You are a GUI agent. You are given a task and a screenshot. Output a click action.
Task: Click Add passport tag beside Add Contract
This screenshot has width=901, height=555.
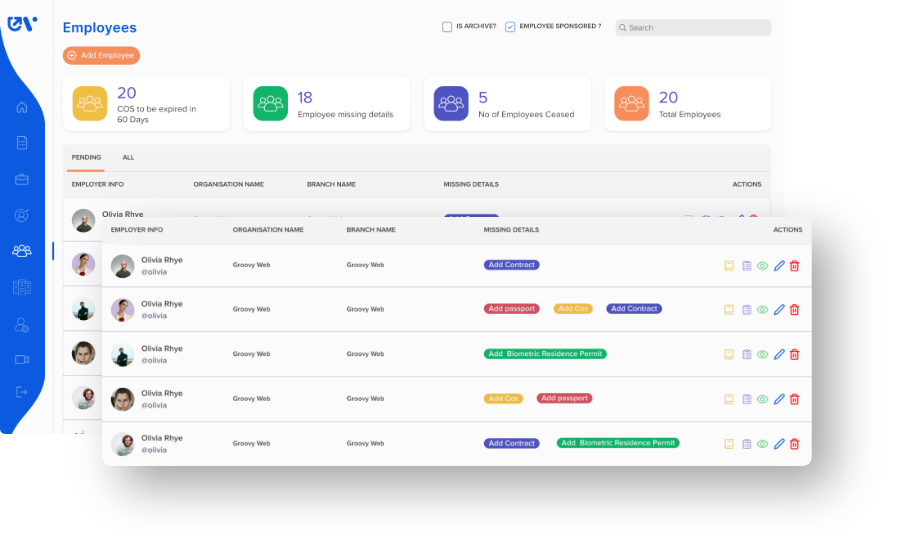pyautogui.click(x=512, y=309)
